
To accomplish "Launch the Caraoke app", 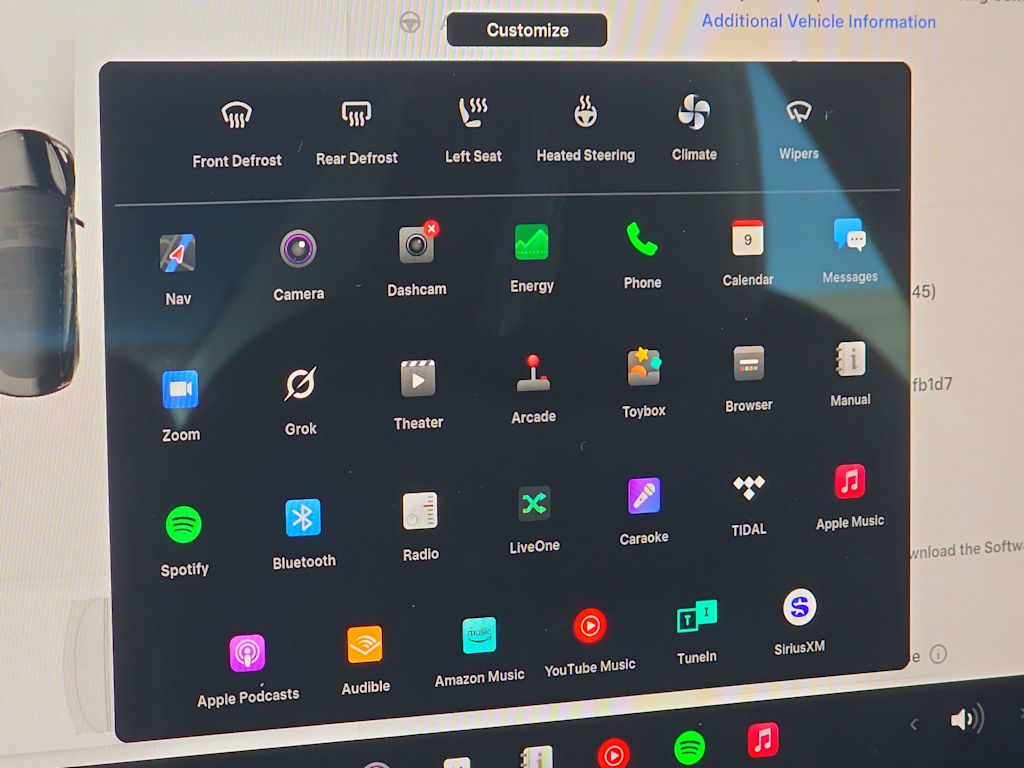I will (x=644, y=496).
